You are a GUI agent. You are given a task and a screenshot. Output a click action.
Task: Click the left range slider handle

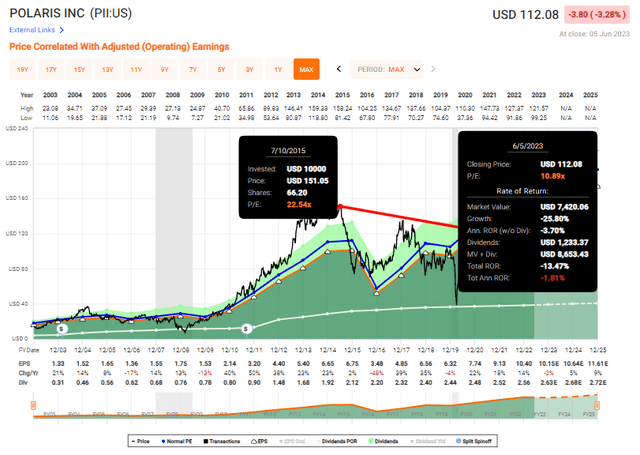click(33, 405)
